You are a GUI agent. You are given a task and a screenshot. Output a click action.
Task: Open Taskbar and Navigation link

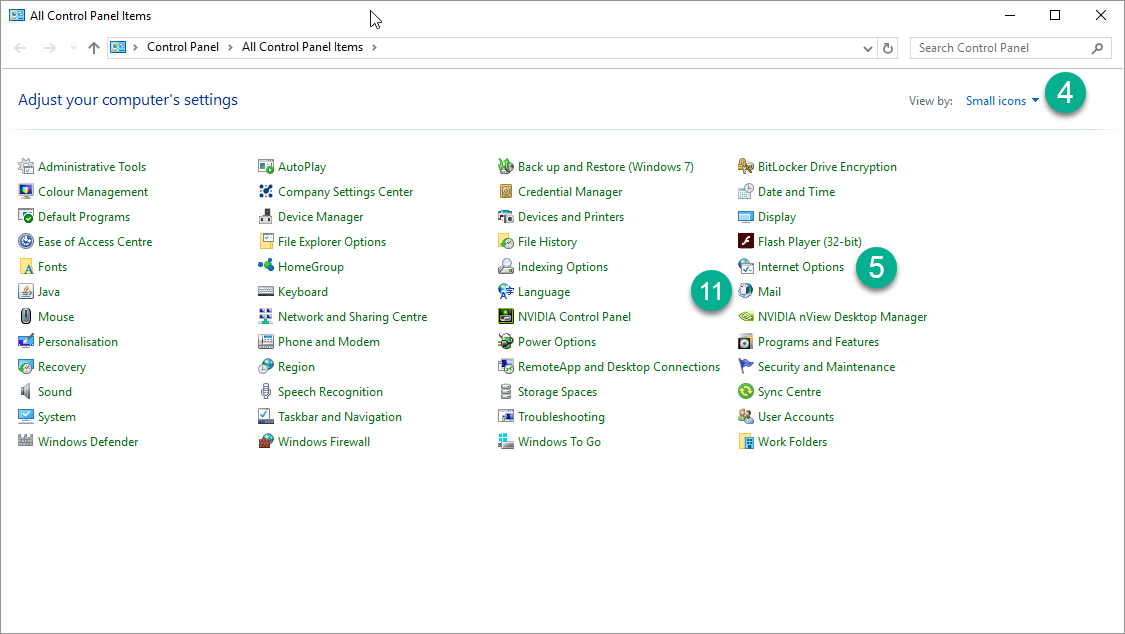(339, 417)
